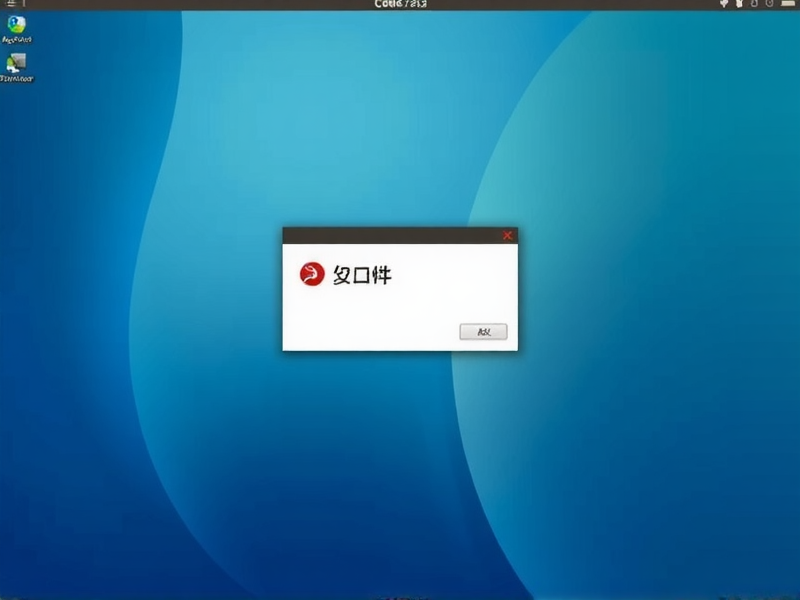800x600 pixels.
Task: Open the rightmost system tray icon
Action: 787,5
